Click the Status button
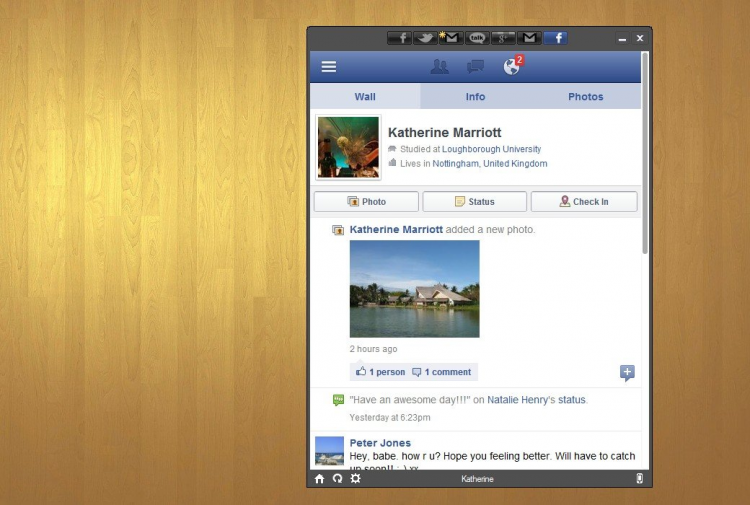Screen dimensions: 750x505 [x=474, y=201]
